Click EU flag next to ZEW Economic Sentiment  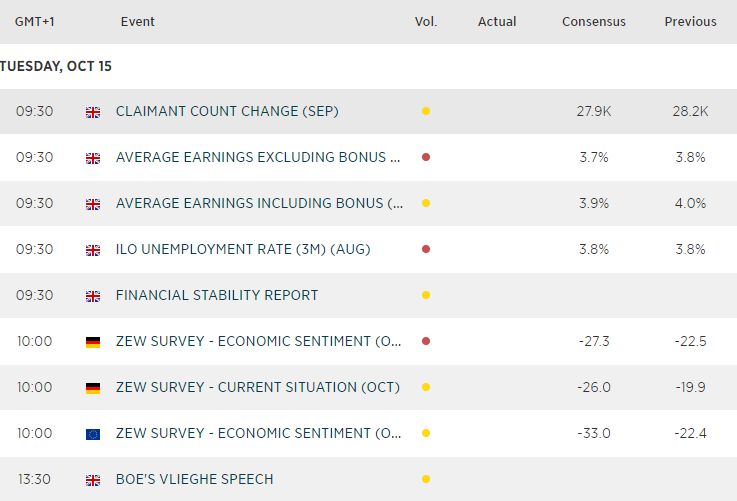pos(93,434)
